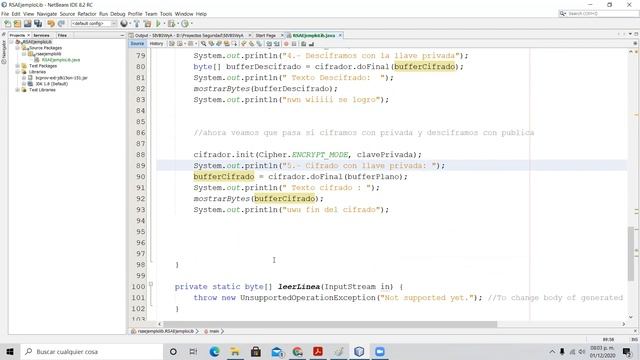Select the History view button
The width and height of the screenshot is (640, 360).
coord(156,44)
